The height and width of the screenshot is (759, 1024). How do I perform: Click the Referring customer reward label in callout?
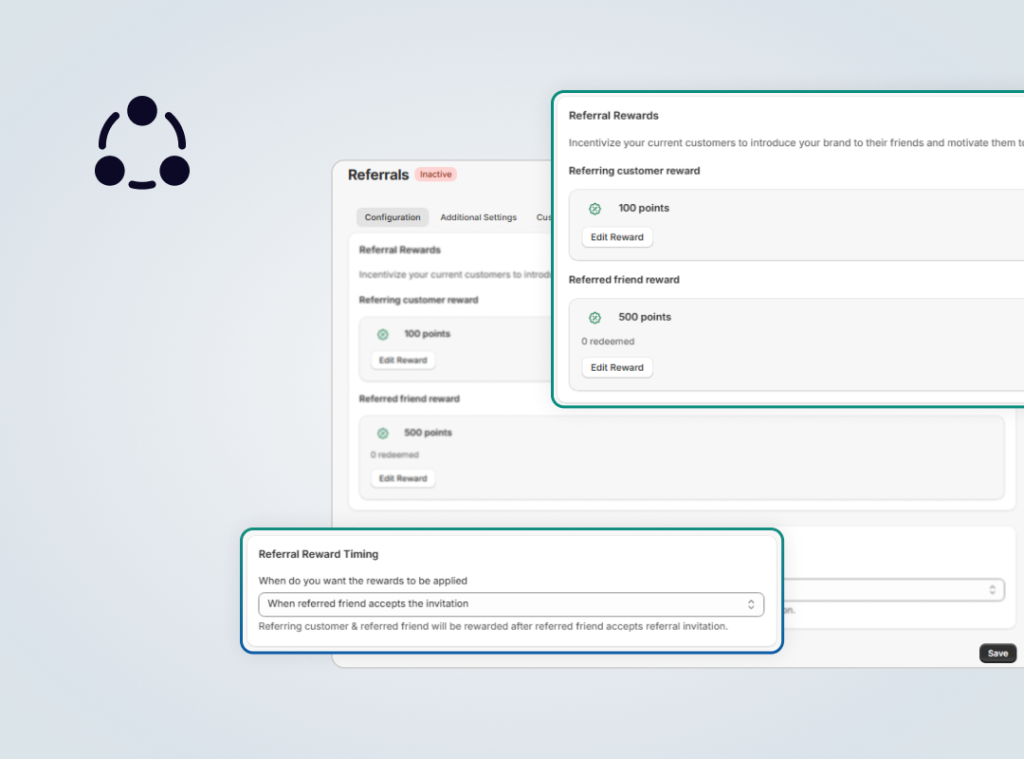[x=634, y=170]
